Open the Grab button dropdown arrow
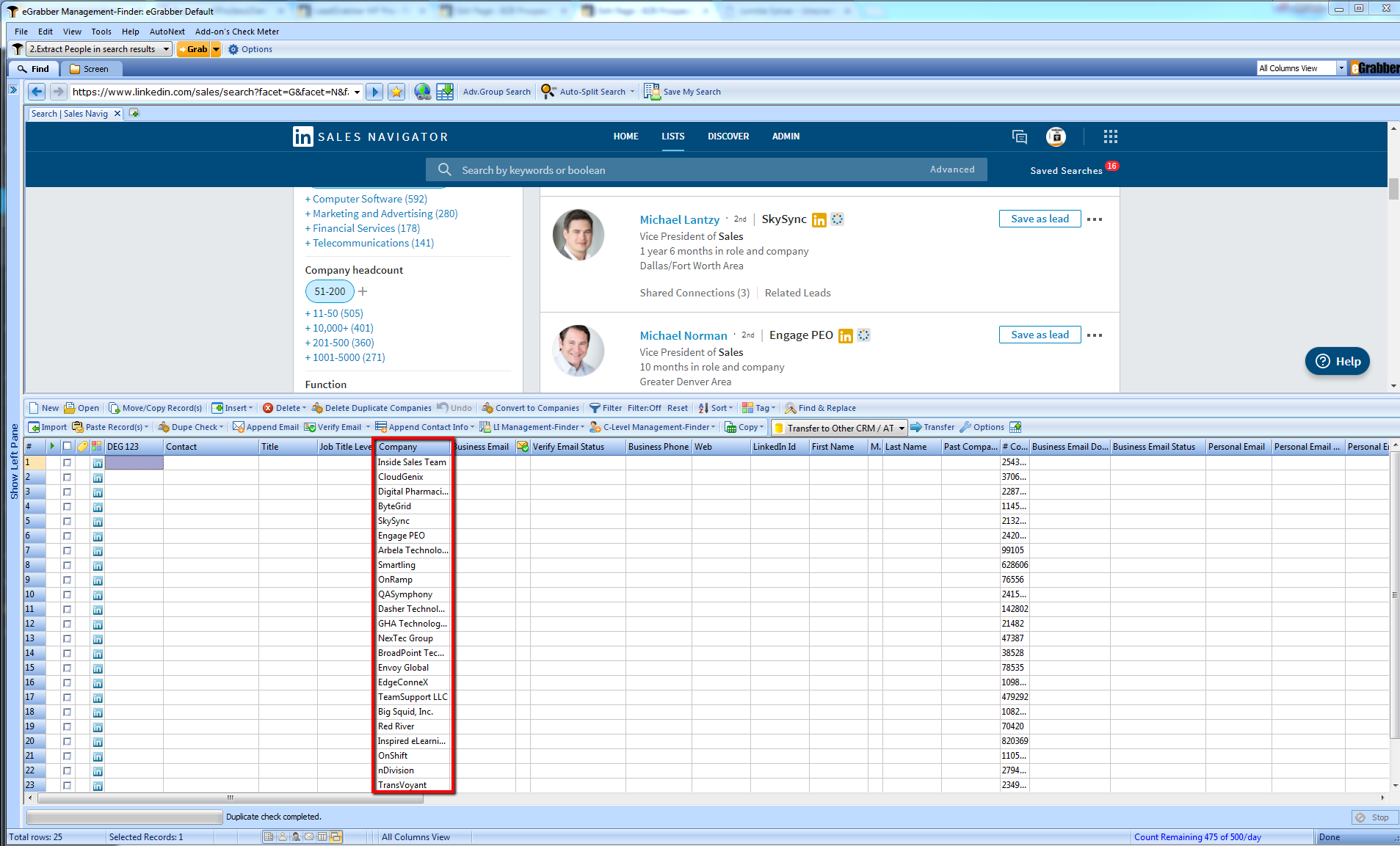This screenshot has height=846, width=1400. tap(216, 49)
